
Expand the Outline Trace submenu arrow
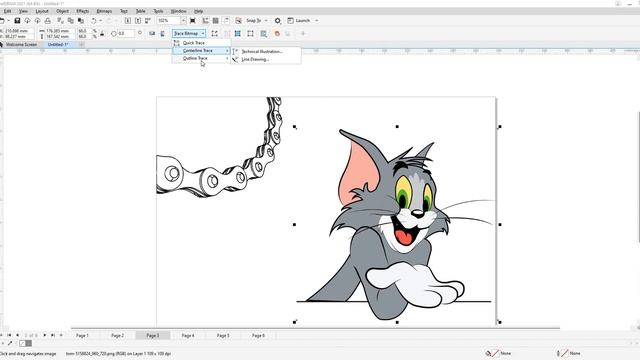click(x=227, y=58)
